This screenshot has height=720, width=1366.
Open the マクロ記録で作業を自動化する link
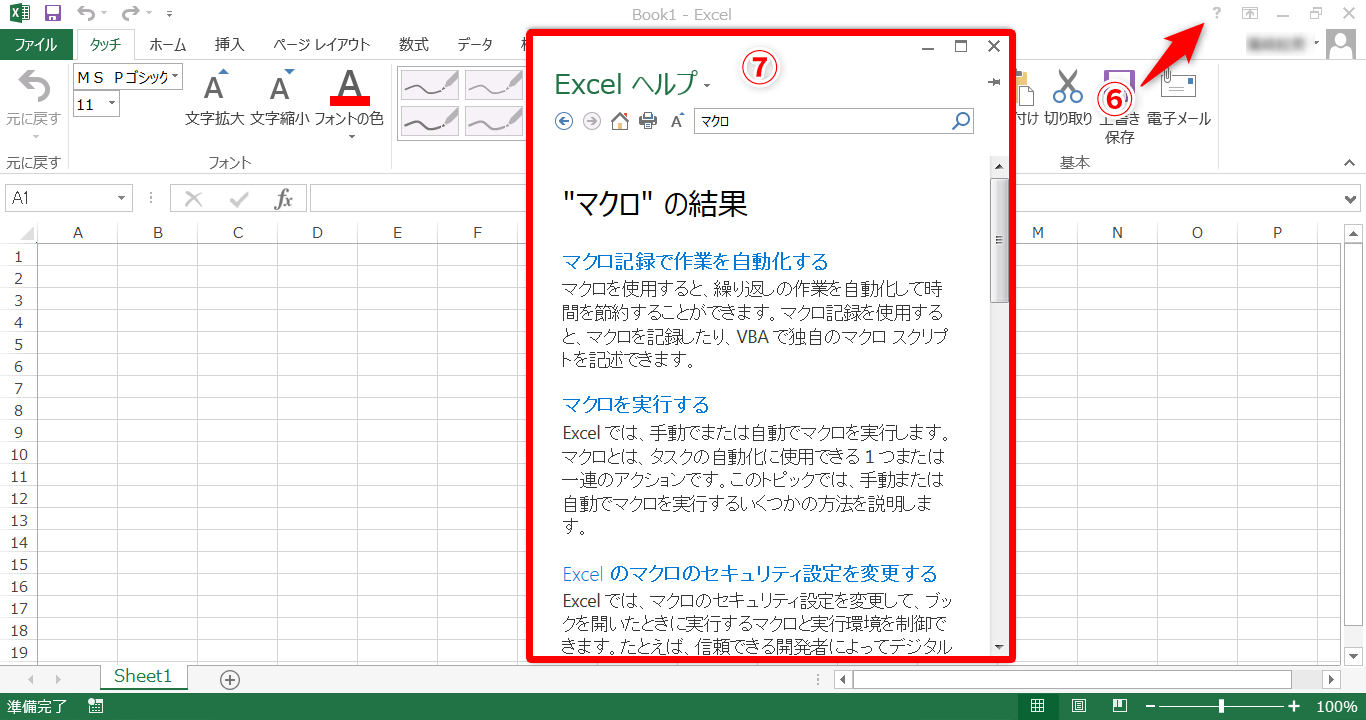[x=696, y=262]
